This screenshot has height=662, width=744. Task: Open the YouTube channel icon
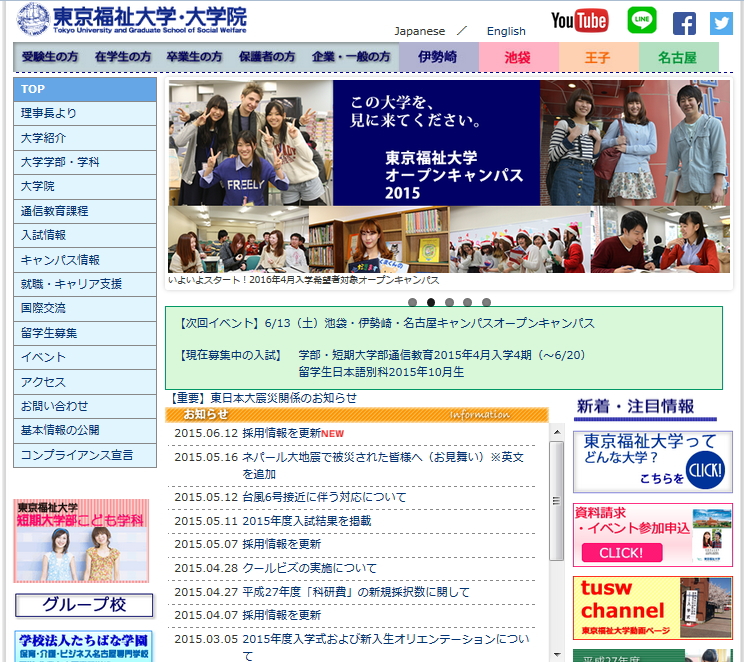[x=579, y=21]
